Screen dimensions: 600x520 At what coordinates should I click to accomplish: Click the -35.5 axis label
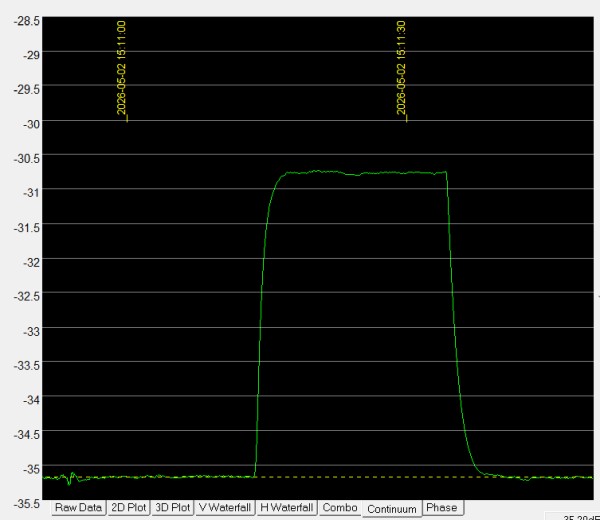click(x=26, y=504)
